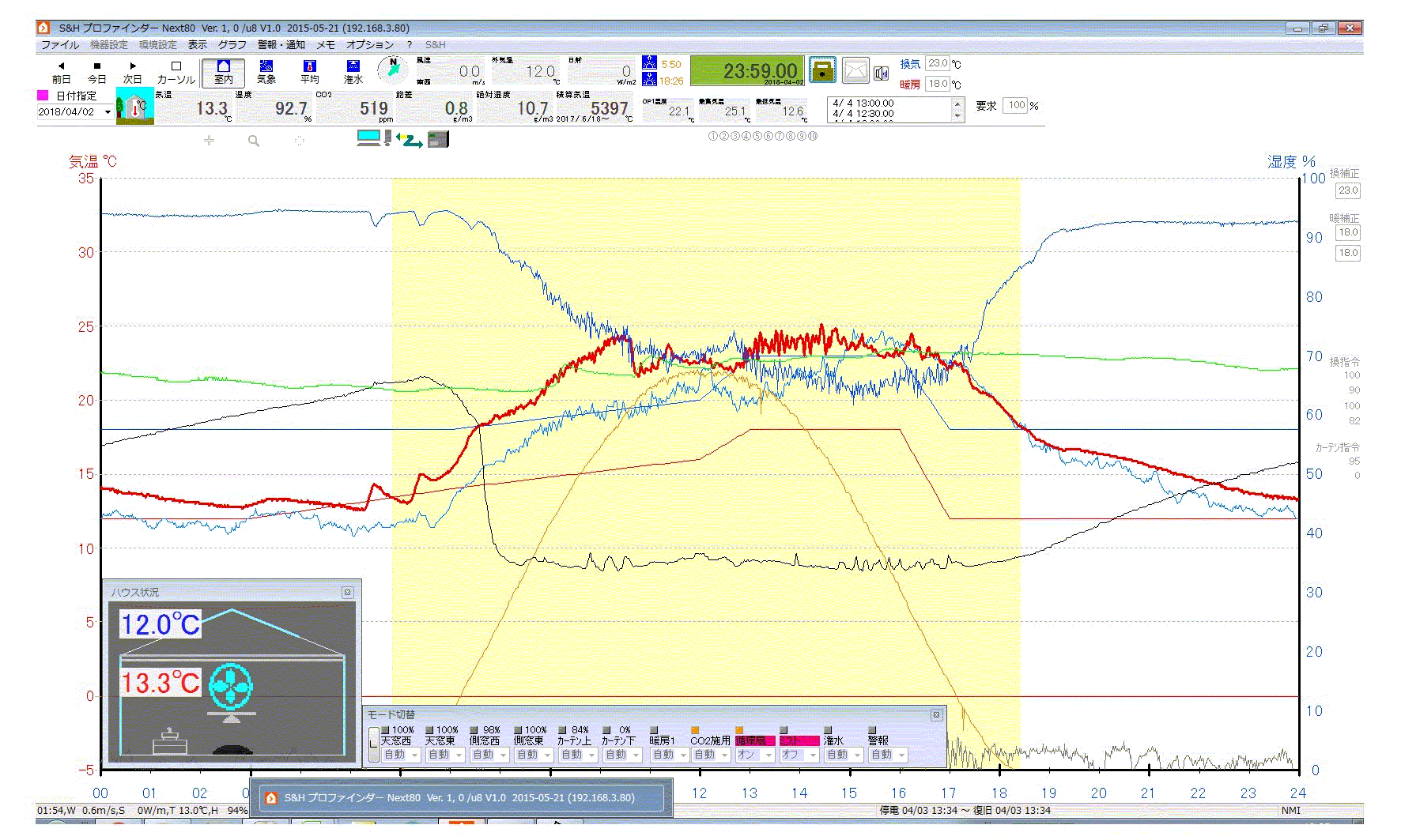Open 天窓西 mode dropdown
The width and height of the screenshot is (1401, 840).
pos(401,755)
